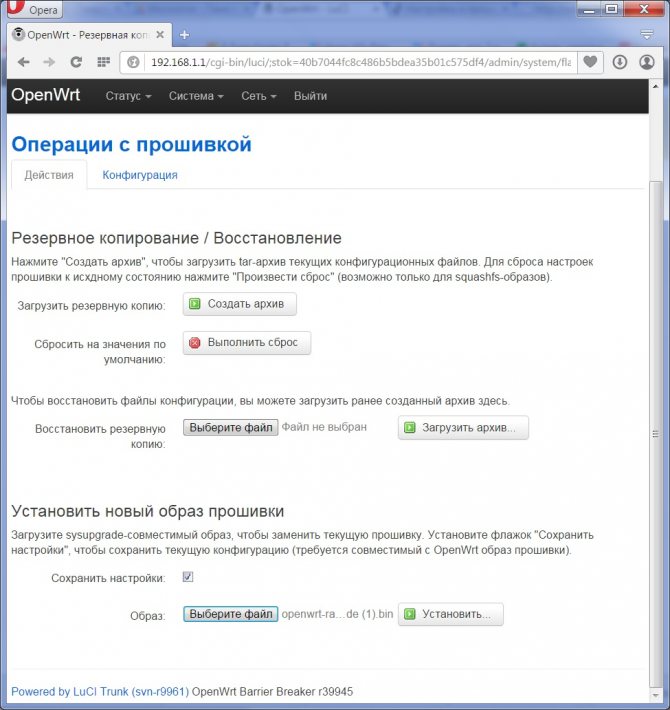
Task: Add page to bookmarks with heart icon
Action: click(x=590, y=62)
